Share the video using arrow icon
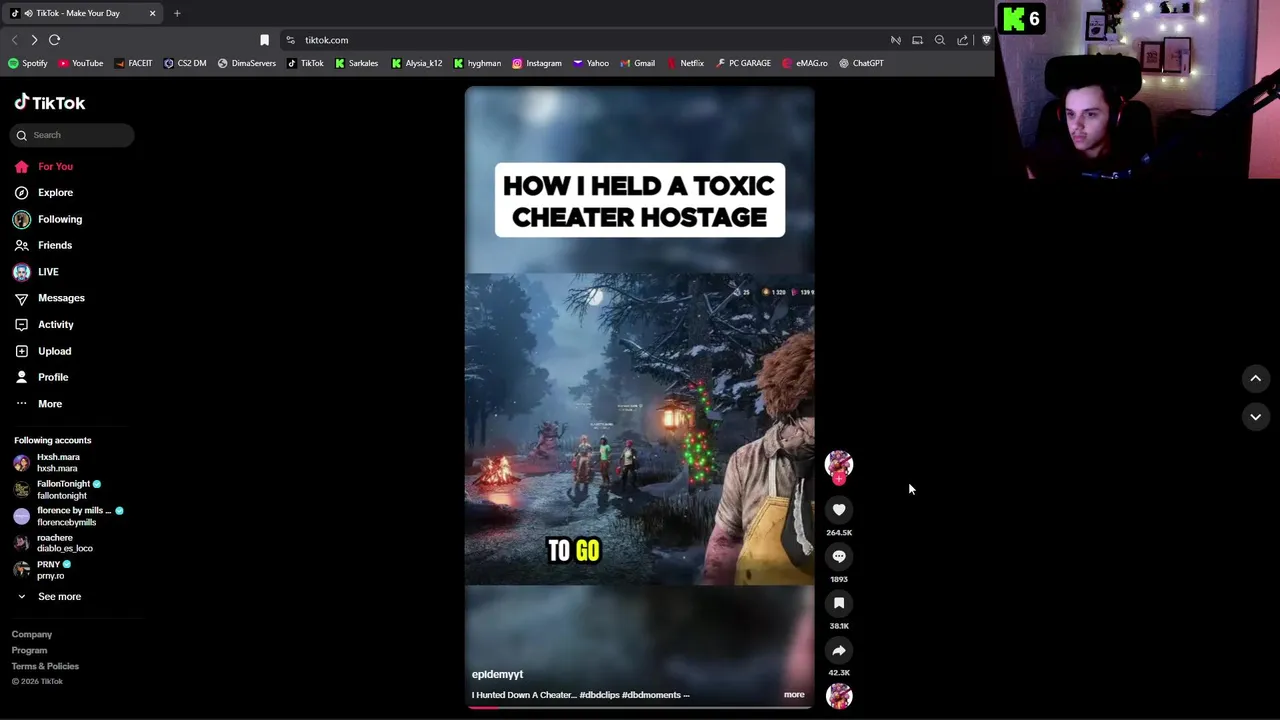 point(839,650)
